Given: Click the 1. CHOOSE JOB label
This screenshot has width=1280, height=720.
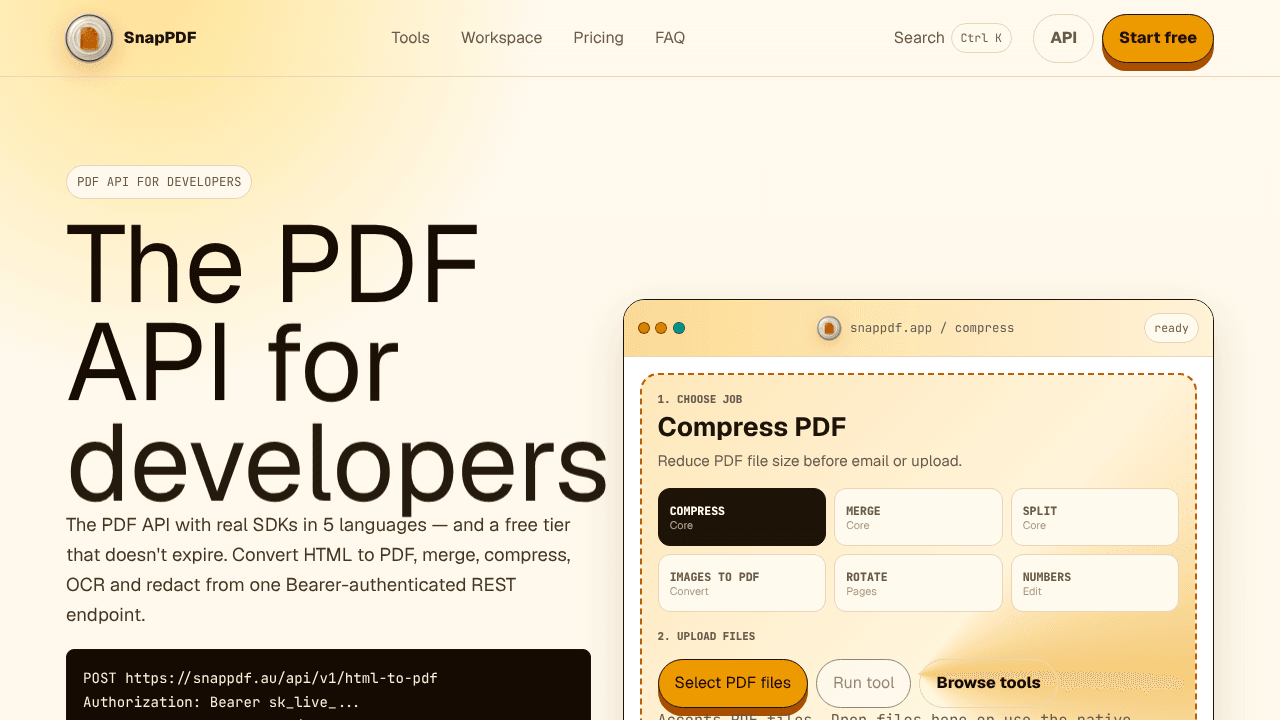Looking at the screenshot, I should click(x=700, y=399).
